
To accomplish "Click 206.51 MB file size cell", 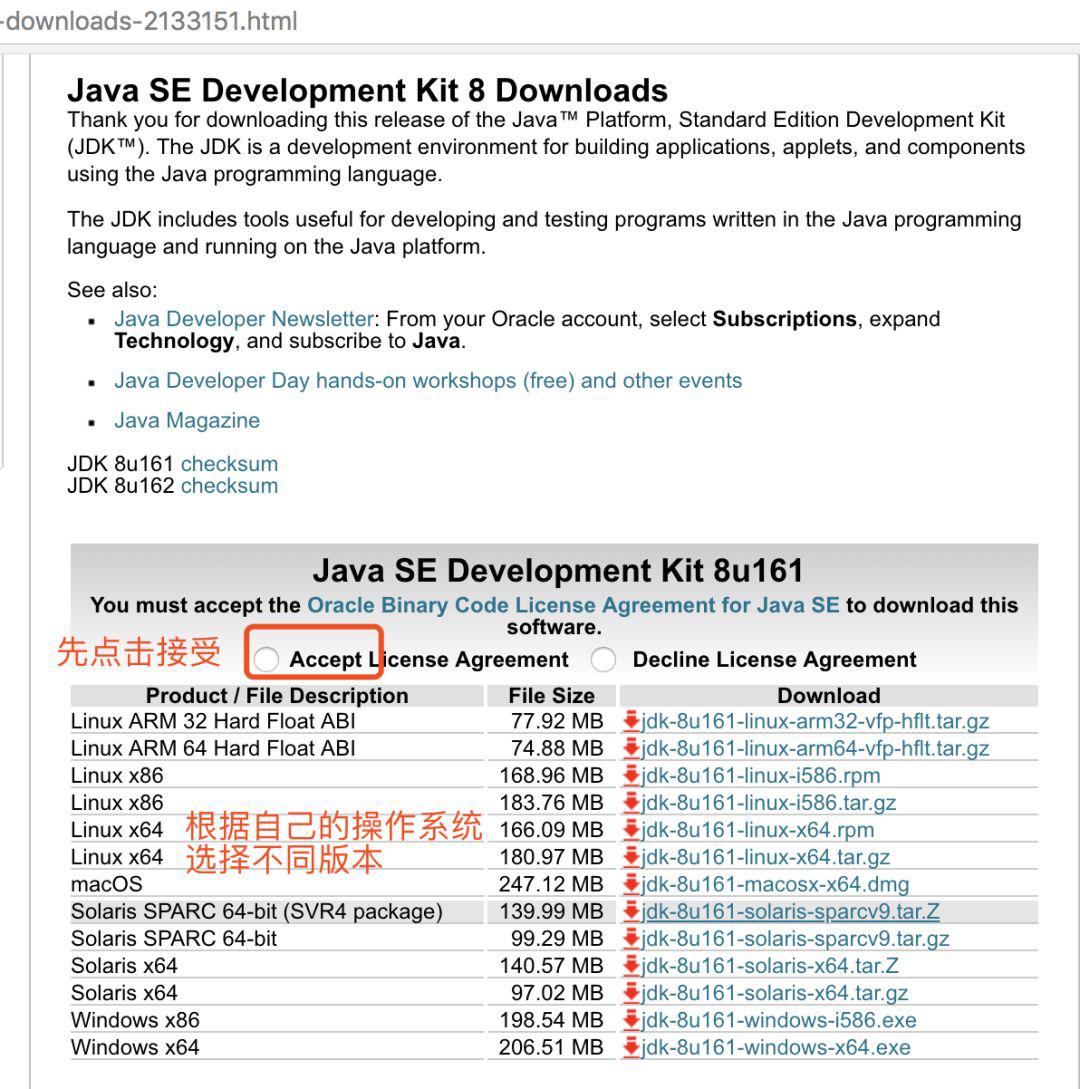I will 551,1047.
